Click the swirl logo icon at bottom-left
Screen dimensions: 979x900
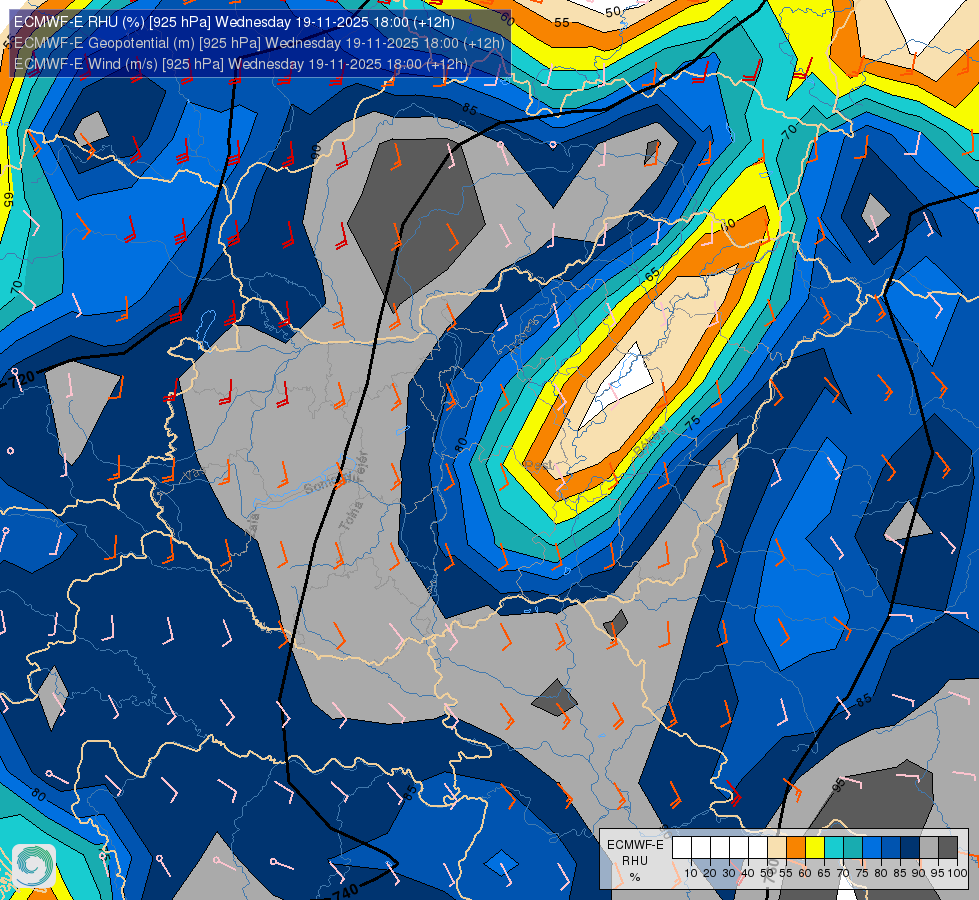click(34, 865)
